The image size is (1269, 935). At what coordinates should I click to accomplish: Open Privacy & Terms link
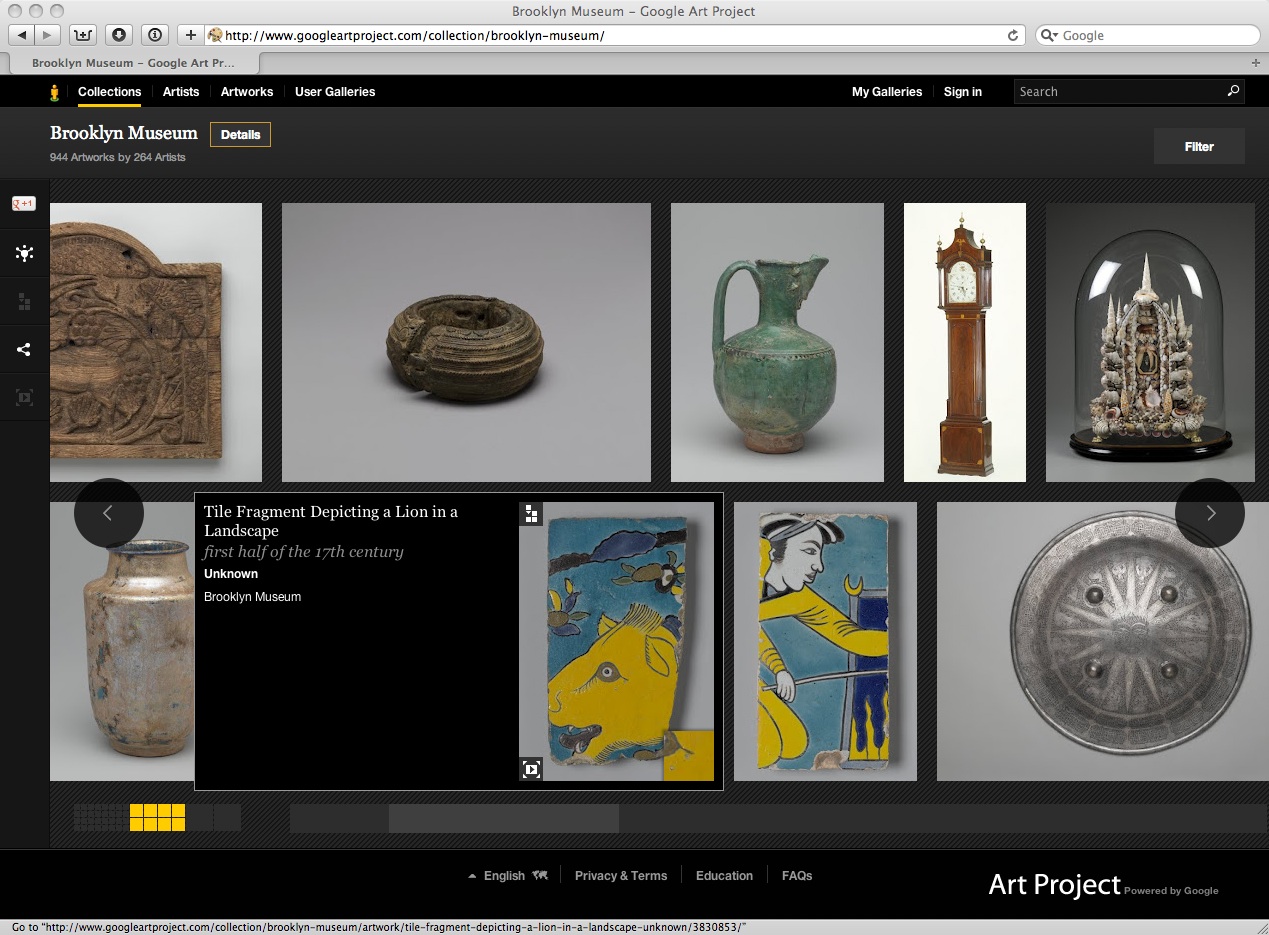pyautogui.click(x=621, y=875)
